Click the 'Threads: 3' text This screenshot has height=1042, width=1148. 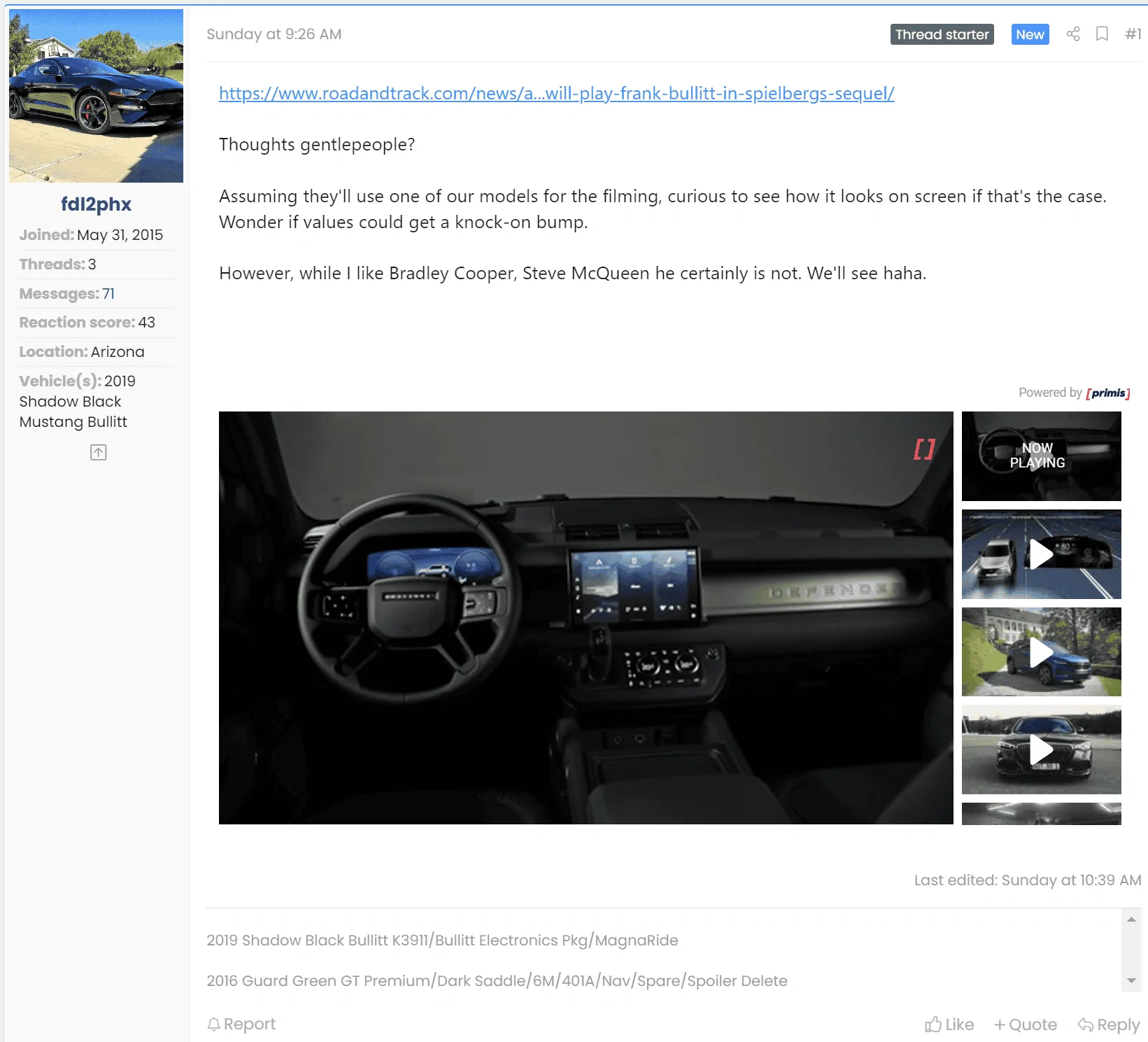pyautogui.click(x=58, y=265)
